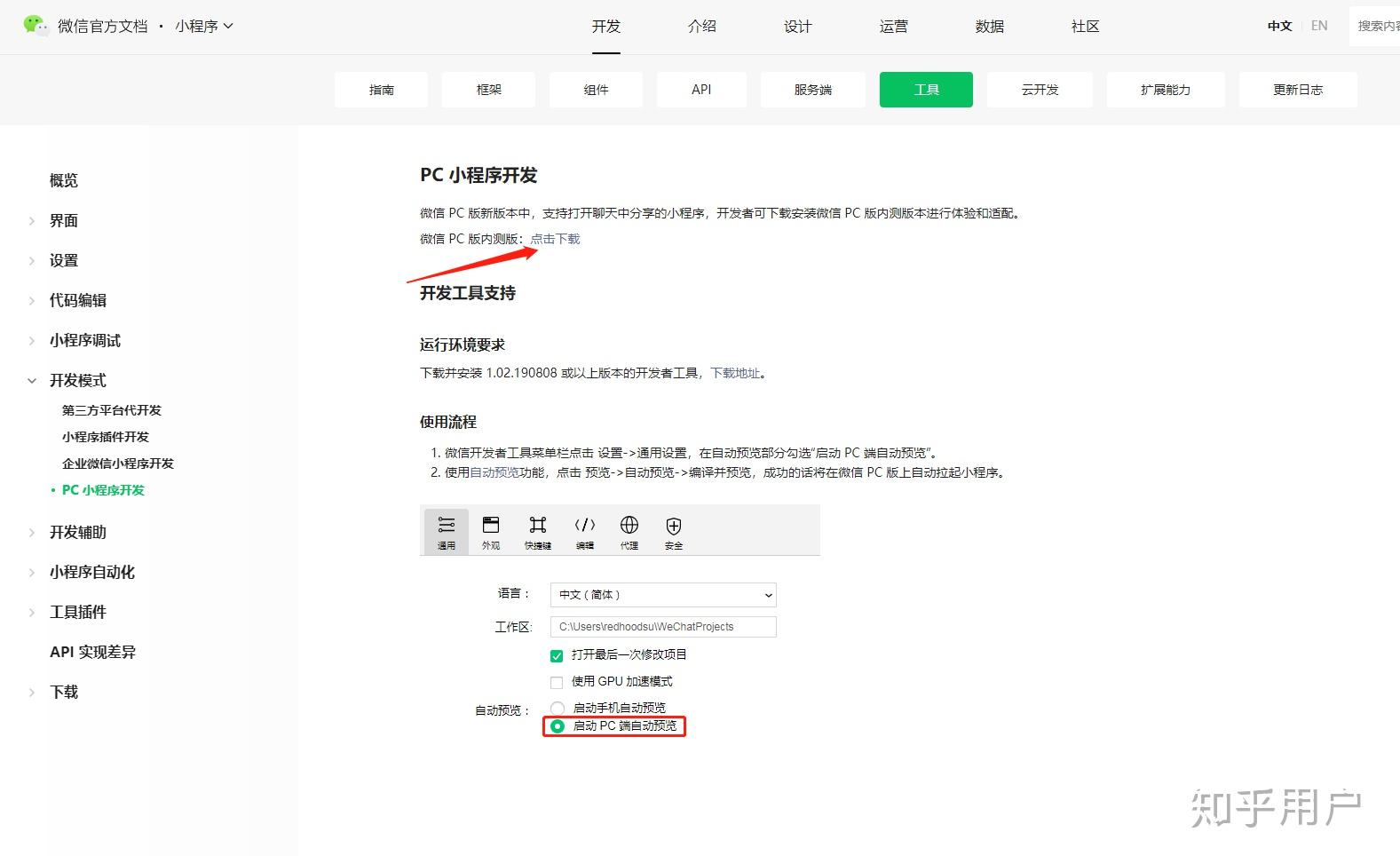Switch language to 中文
Screen dimensions: 1400x856
click(x=1279, y=26)
